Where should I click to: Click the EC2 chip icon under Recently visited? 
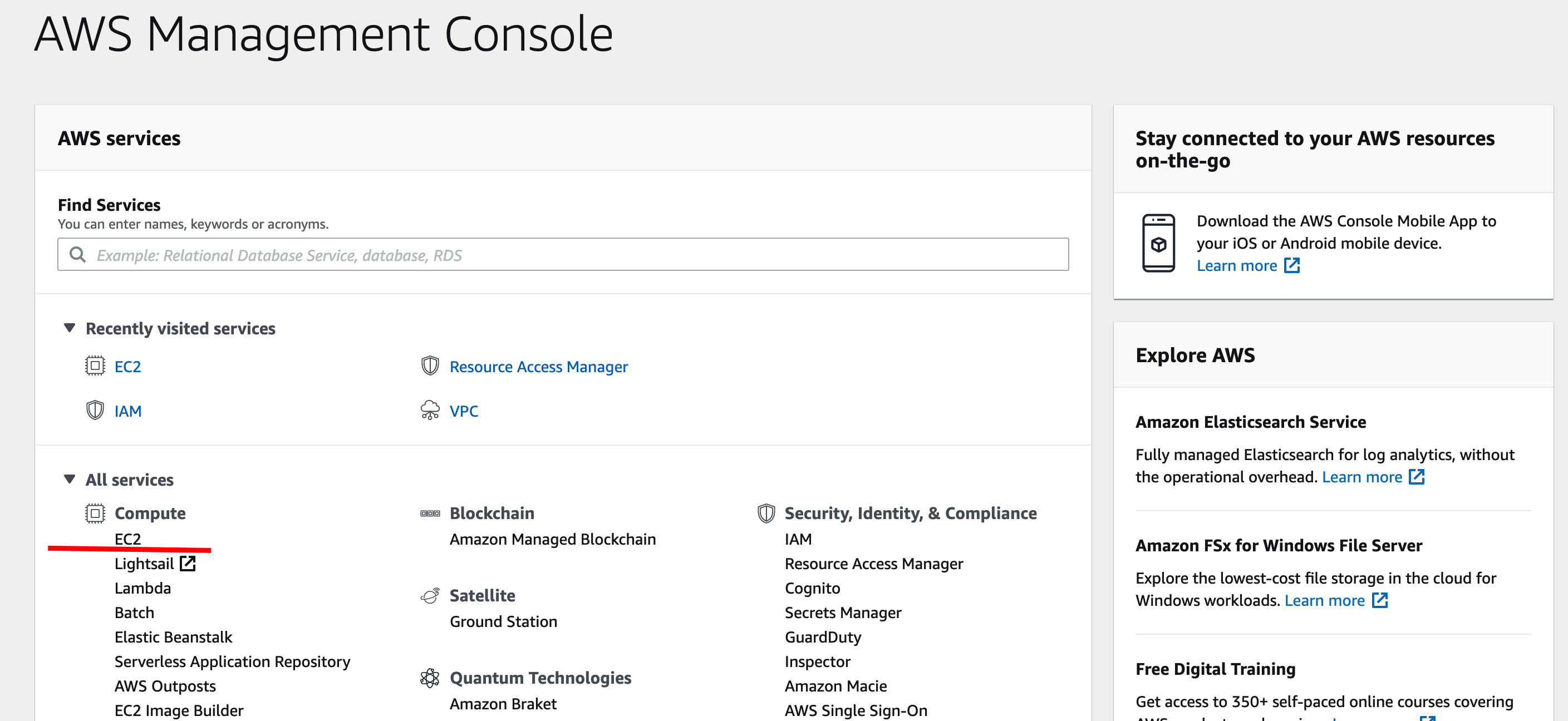pos(95,366)
